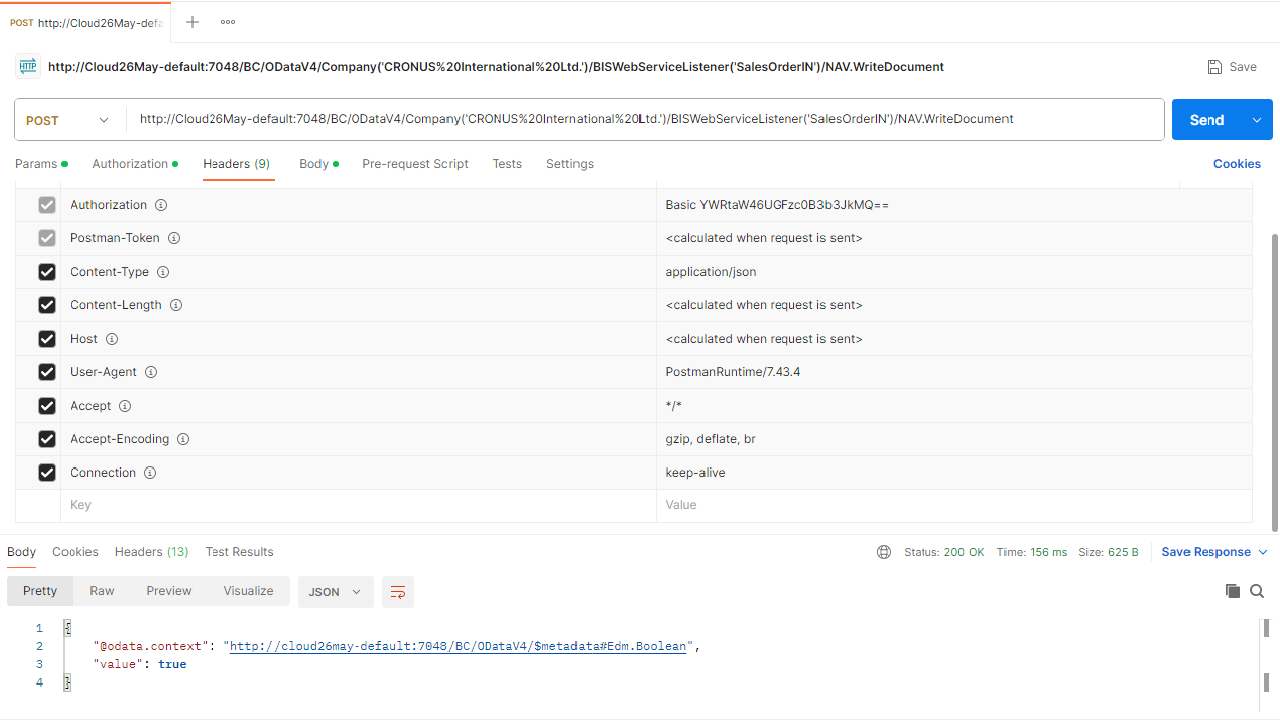Click the Save floppy disk icon
Screen dimensions: 1280x720
[1215, 67]
